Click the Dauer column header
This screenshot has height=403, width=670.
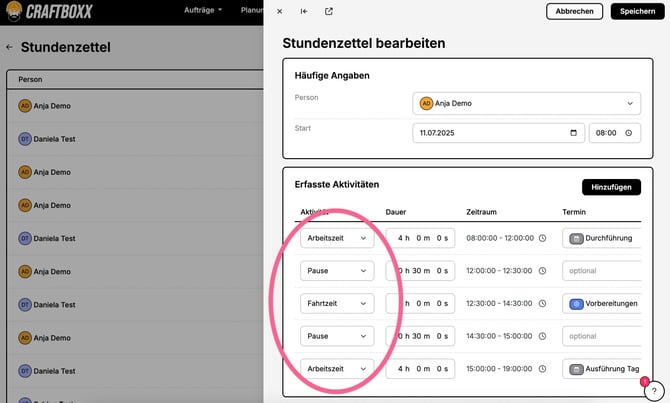[x=396, y=212]
